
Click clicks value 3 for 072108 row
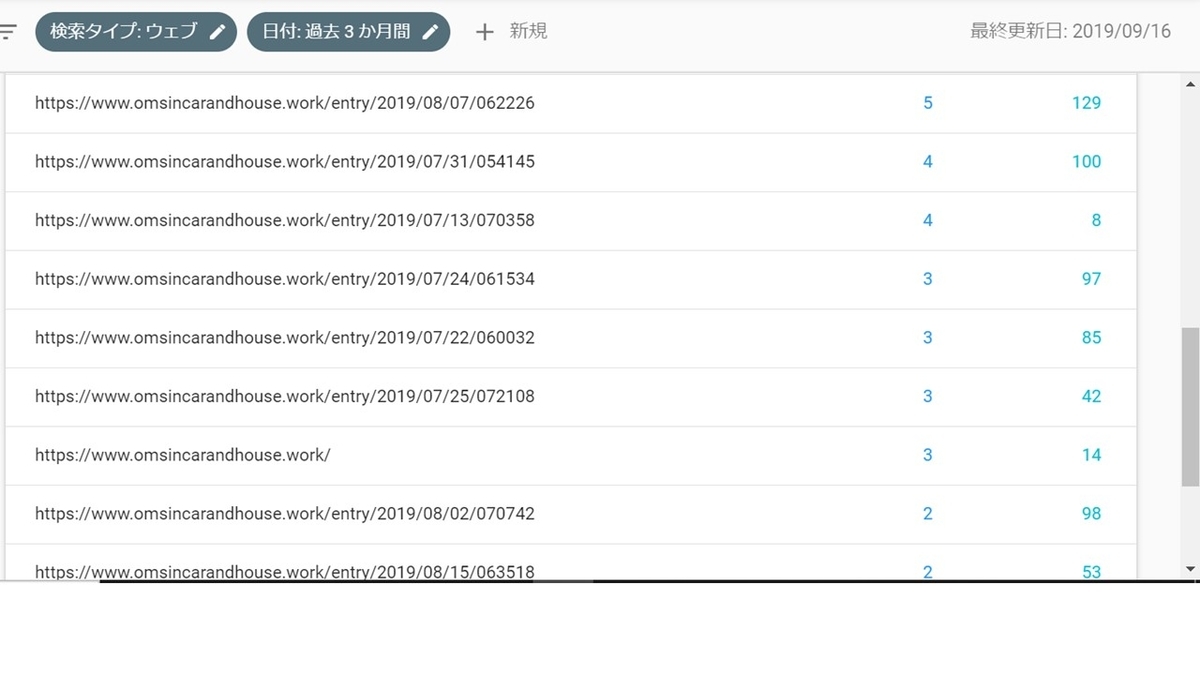click(928, 396)
